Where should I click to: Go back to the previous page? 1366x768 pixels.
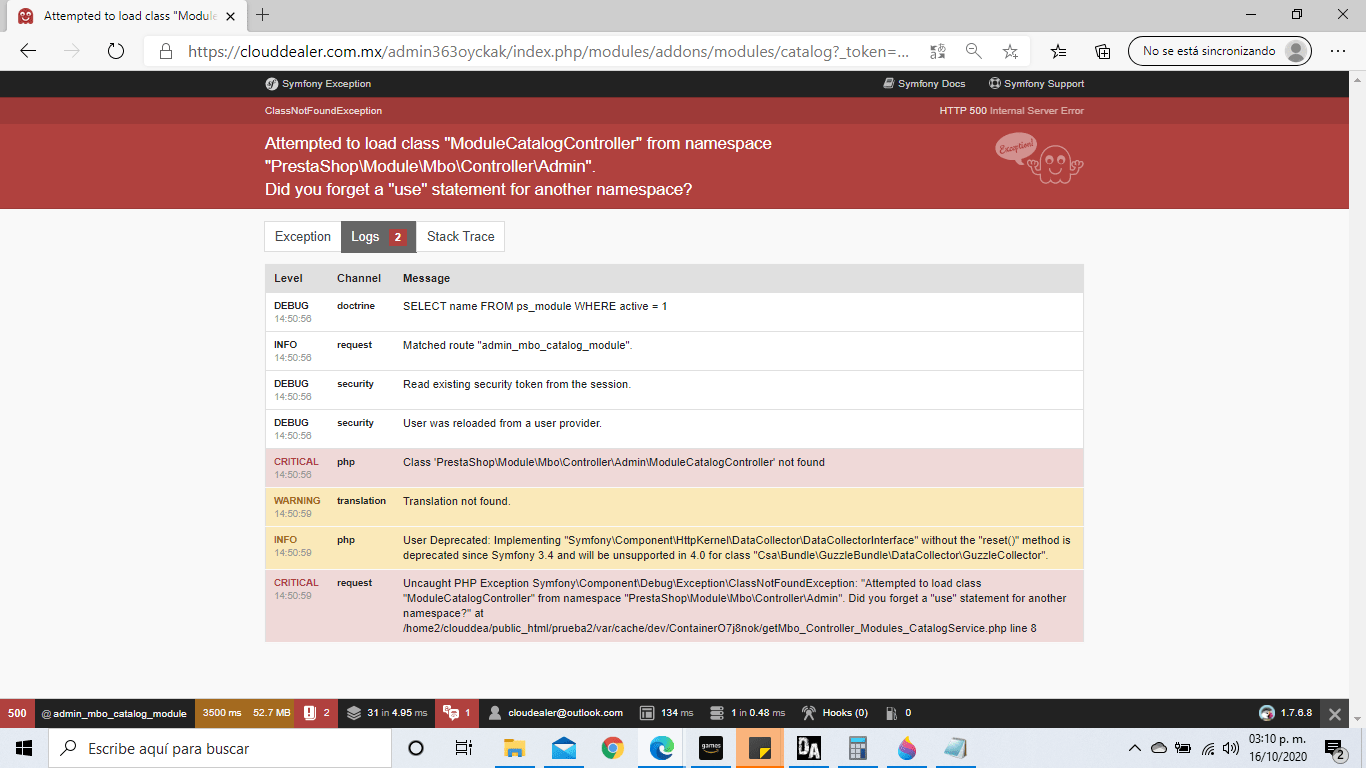point(28,51)
